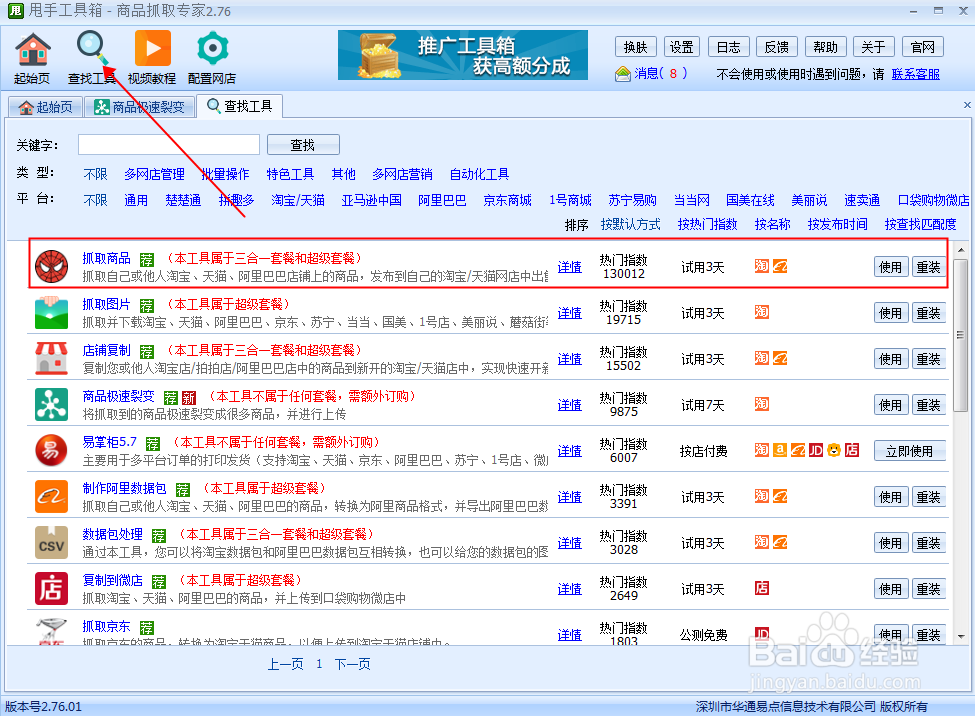Viewport: 975px width, 716px height.
Task: Open the 官网 website button
Action: coord(923,47)
